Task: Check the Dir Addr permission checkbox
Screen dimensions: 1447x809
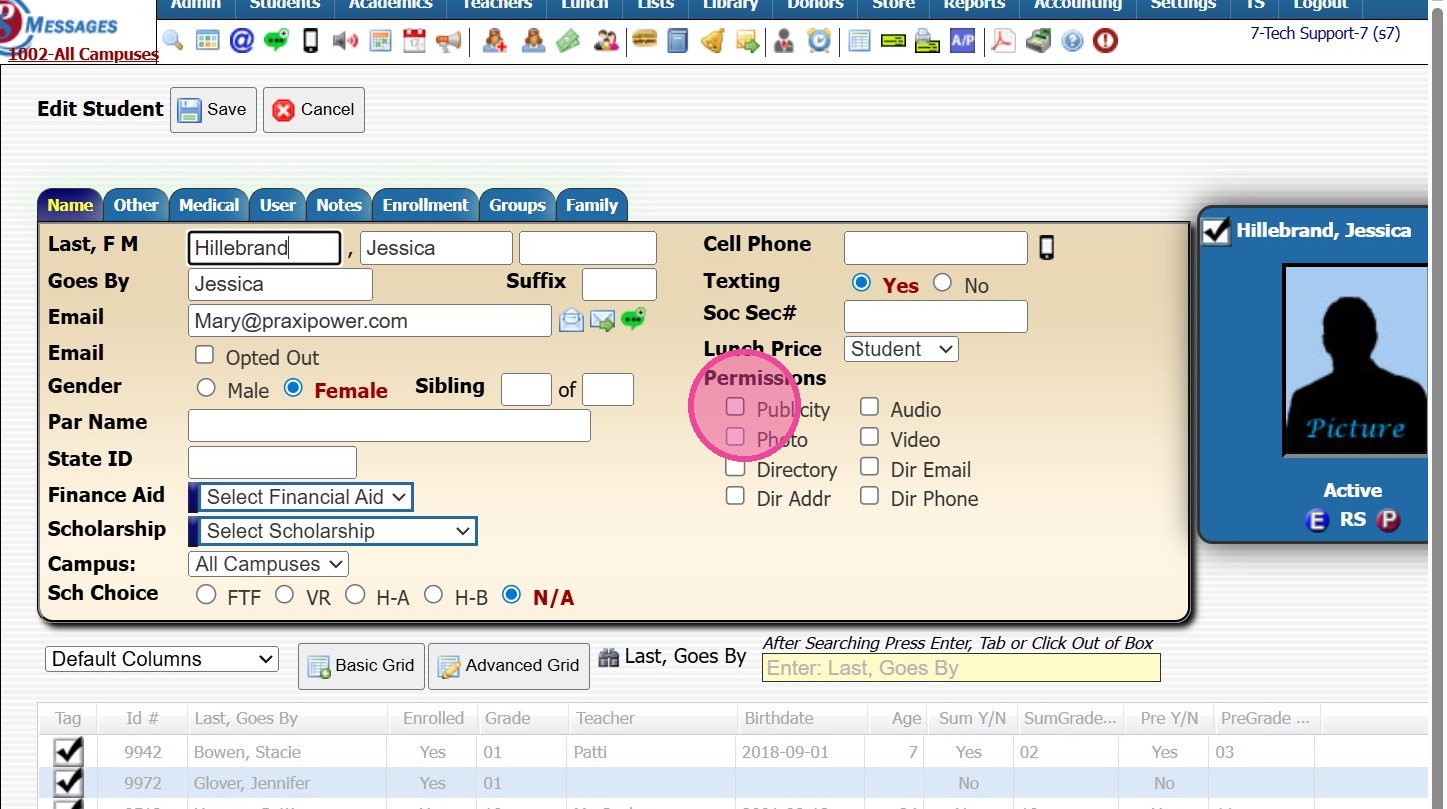Action: click(x=735, y=496)
